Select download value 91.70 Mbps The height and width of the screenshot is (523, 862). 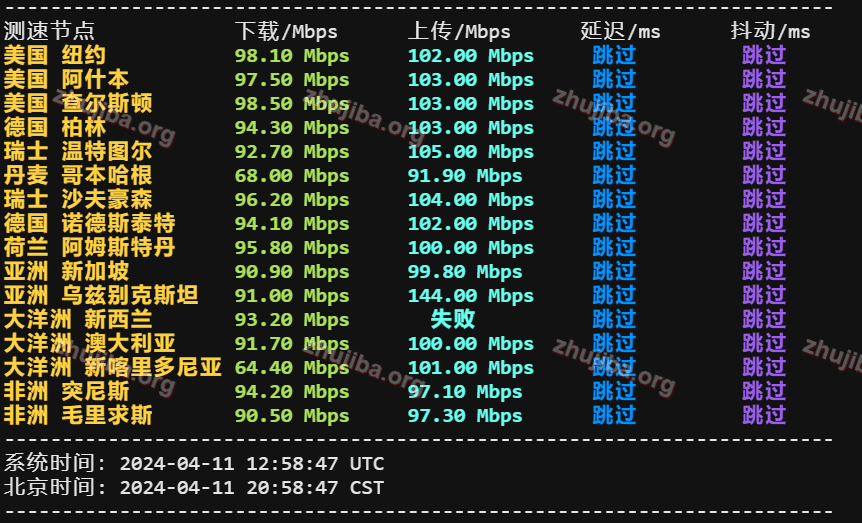[x=292, y=344]
